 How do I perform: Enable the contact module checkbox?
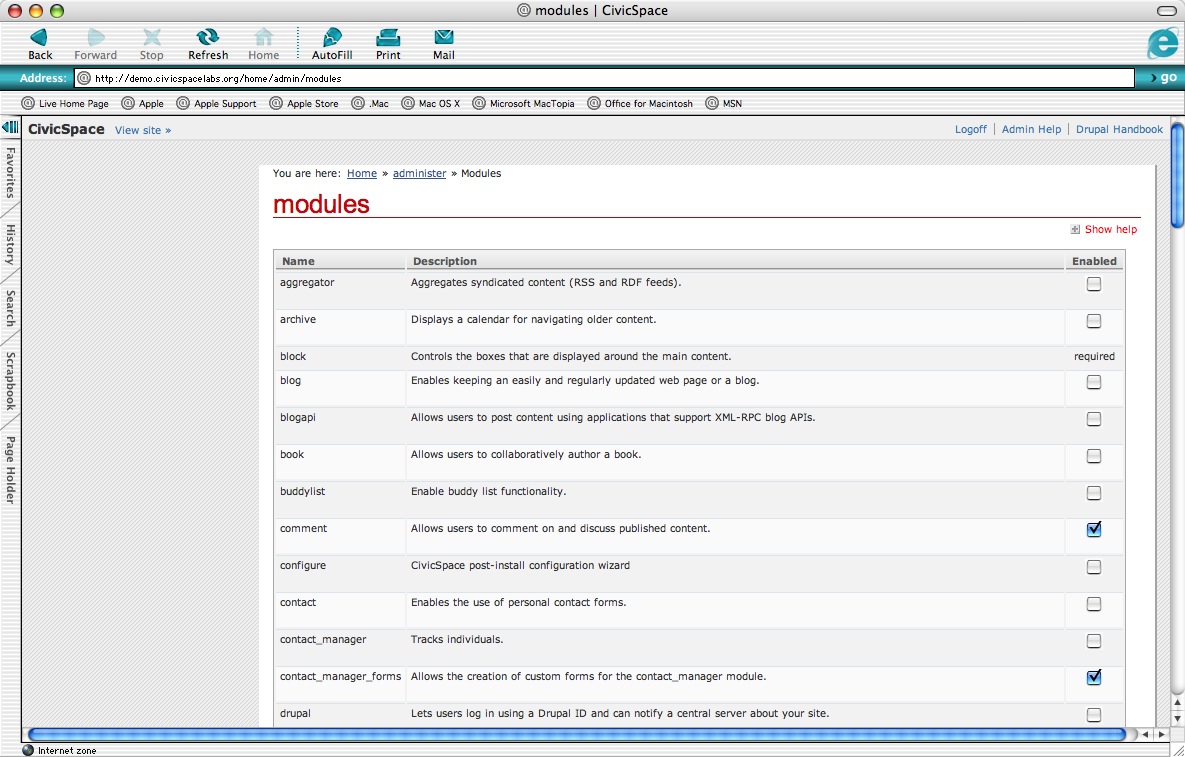coord(1094,604)
